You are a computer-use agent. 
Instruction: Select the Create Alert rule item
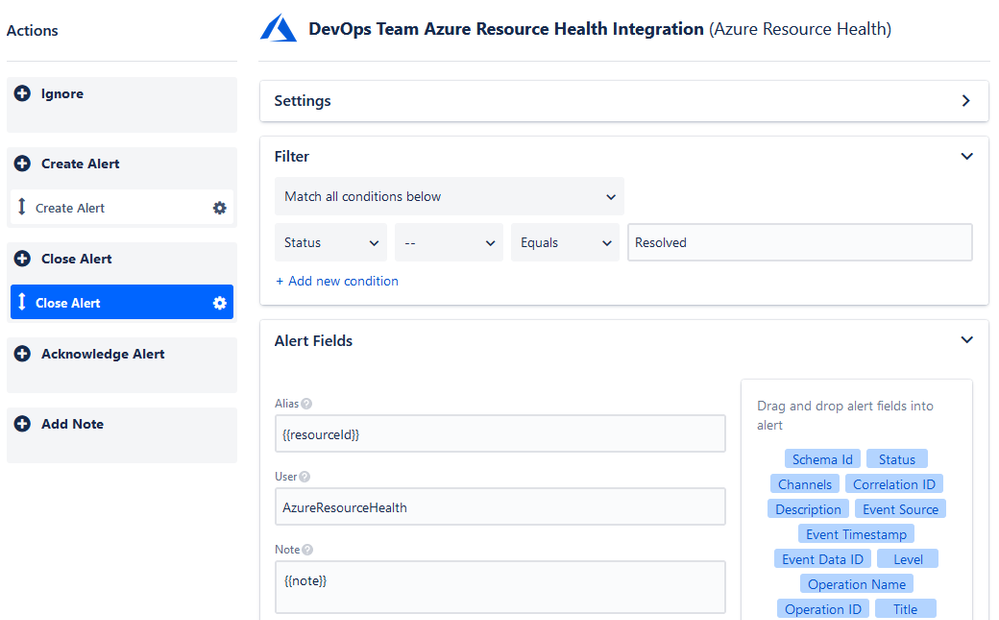[122, 208]
